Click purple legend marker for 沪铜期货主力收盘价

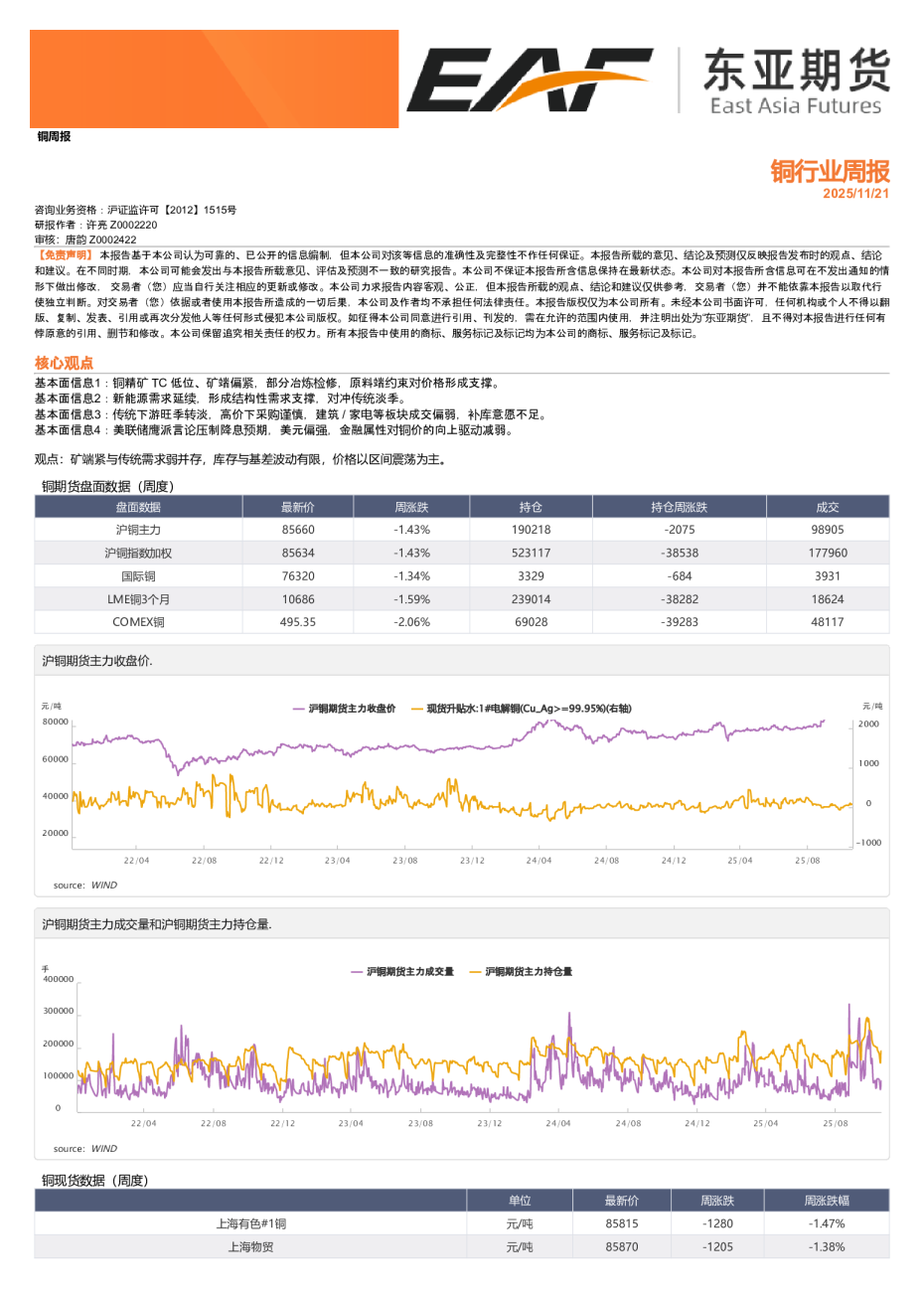point(298,709)
